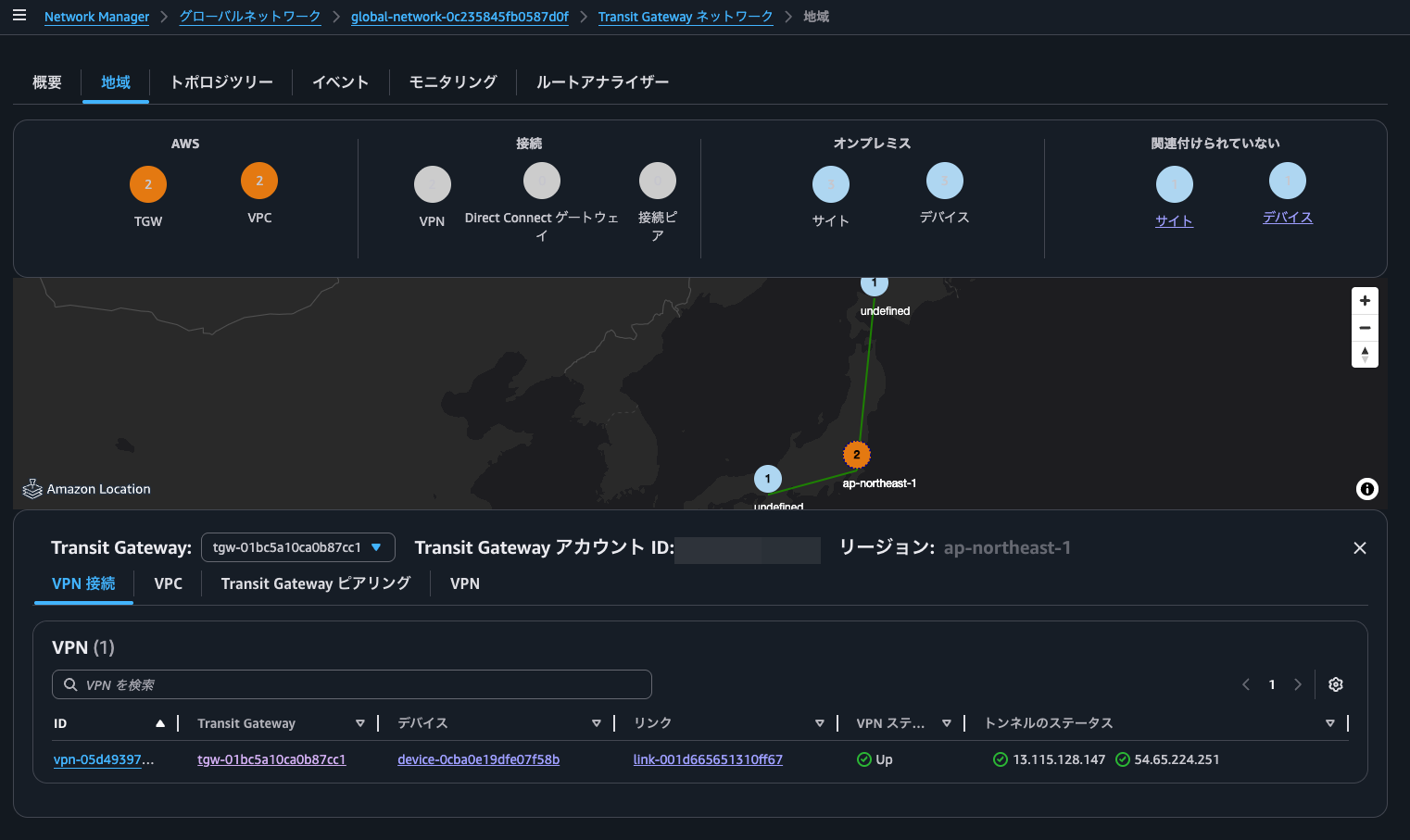
Task: Click the unassociated サイト count circle
Action: 1175,184
